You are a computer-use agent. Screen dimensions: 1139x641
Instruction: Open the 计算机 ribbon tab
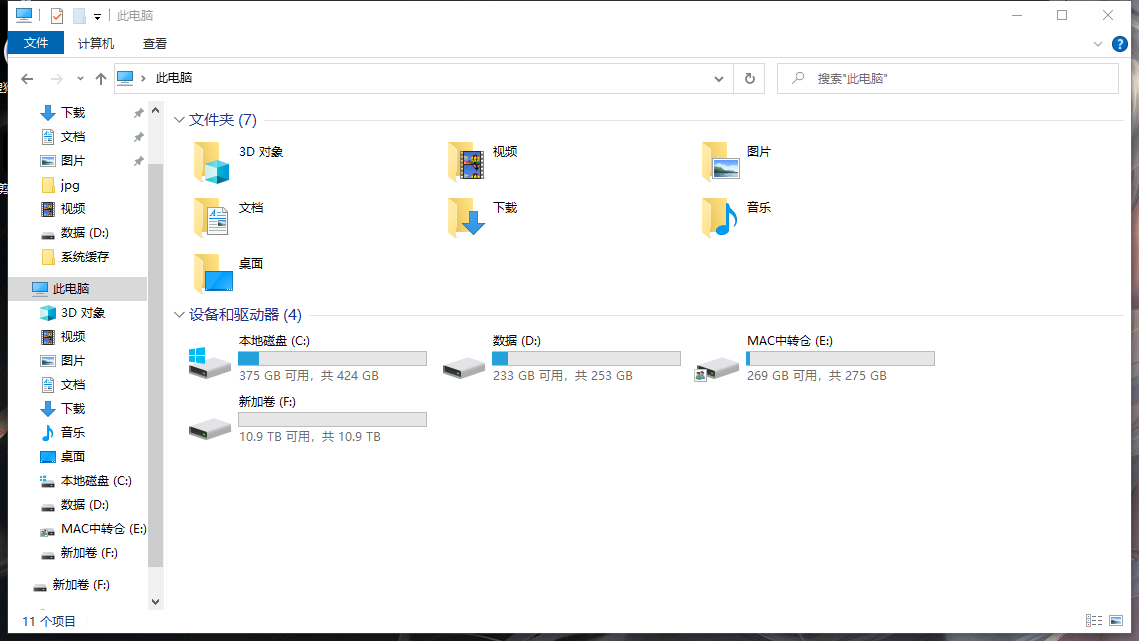tap(96, 44)
